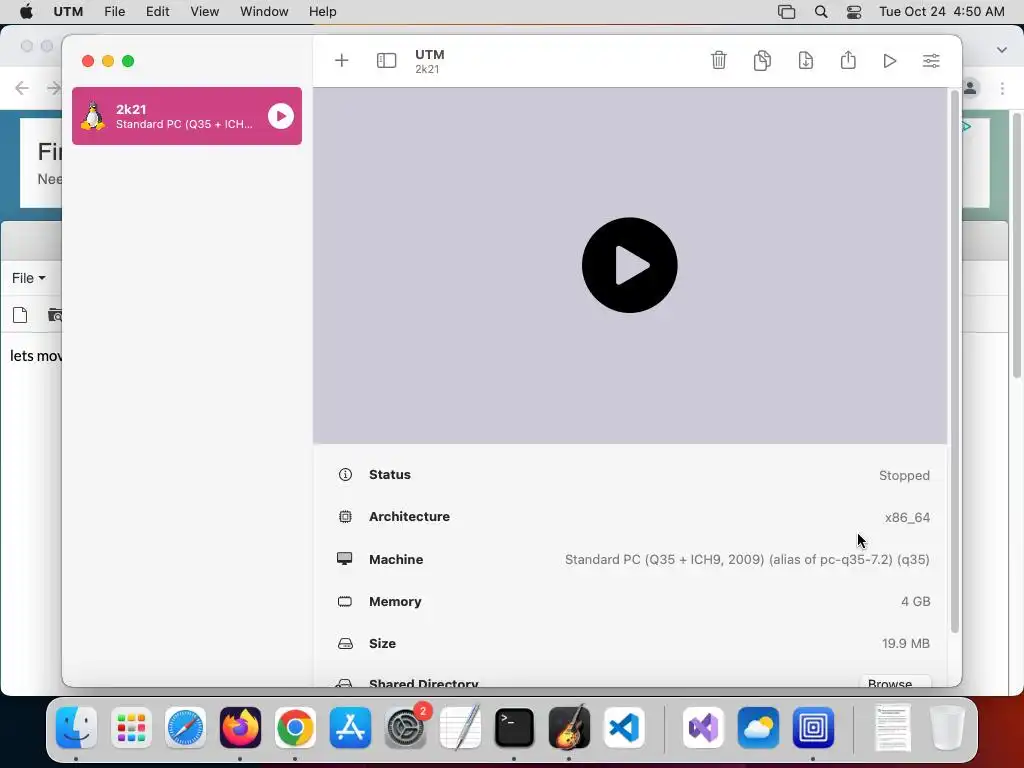
Task: Open Visual Studio Code from the Dock
Action: click(624, 728)
